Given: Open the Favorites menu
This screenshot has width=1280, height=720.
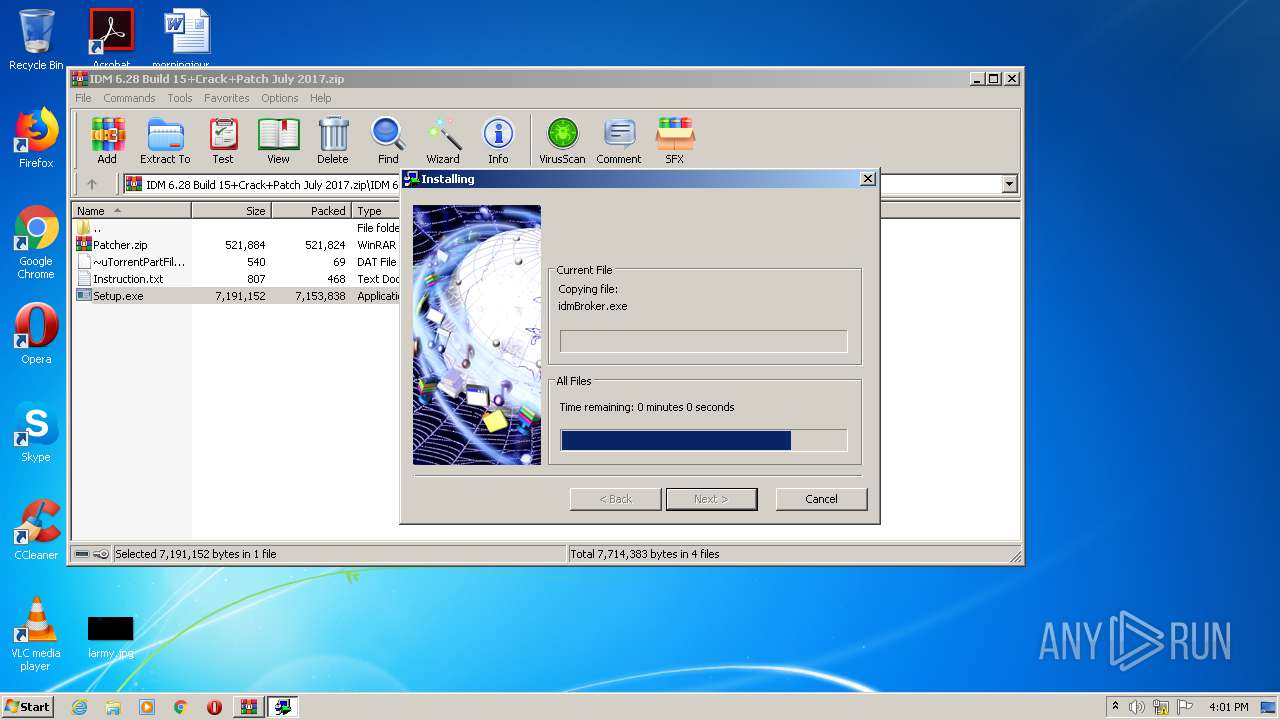Looking at the screenshot, I should (x=227, y=98).
